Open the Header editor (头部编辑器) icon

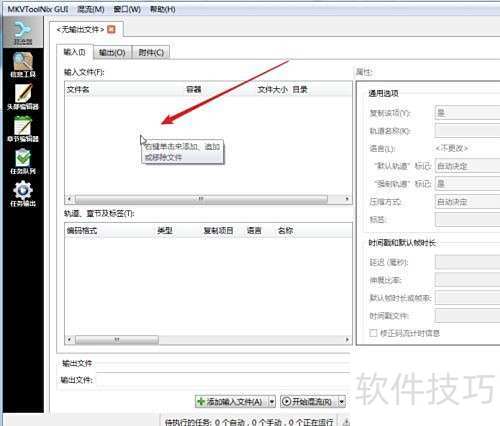23,97
